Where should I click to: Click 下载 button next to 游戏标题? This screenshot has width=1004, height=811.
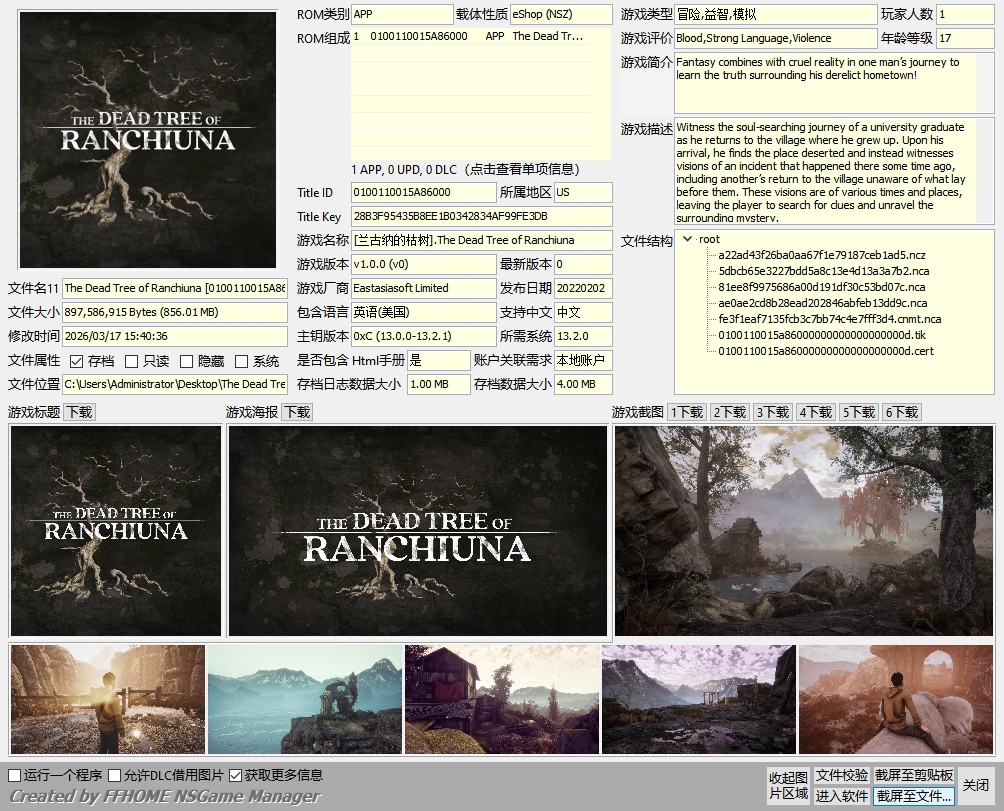click(79, 412)
